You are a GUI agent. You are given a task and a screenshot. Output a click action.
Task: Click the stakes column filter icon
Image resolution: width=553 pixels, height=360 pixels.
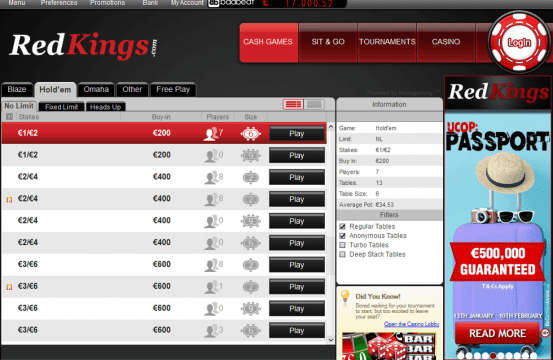point(9,117)
